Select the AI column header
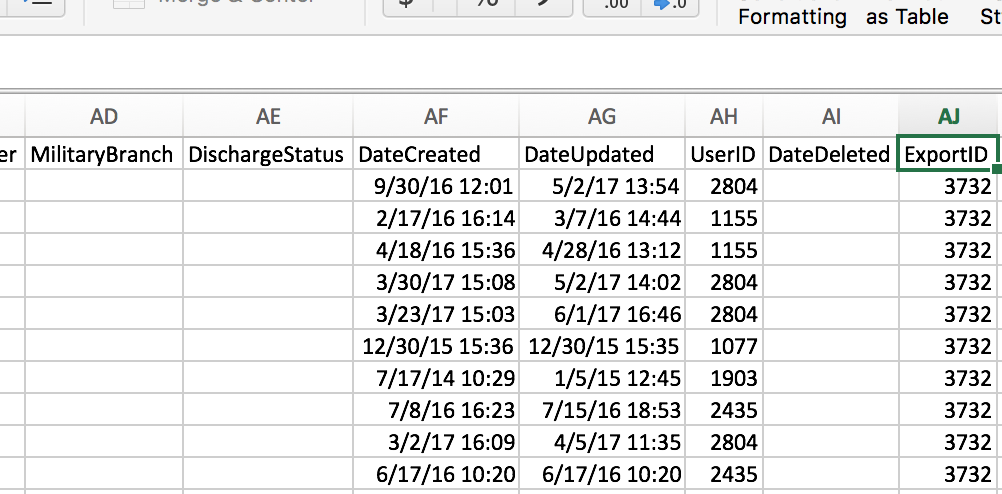Screen dimensions: 1002x494 pyautogui.click(x=831, y=117)
